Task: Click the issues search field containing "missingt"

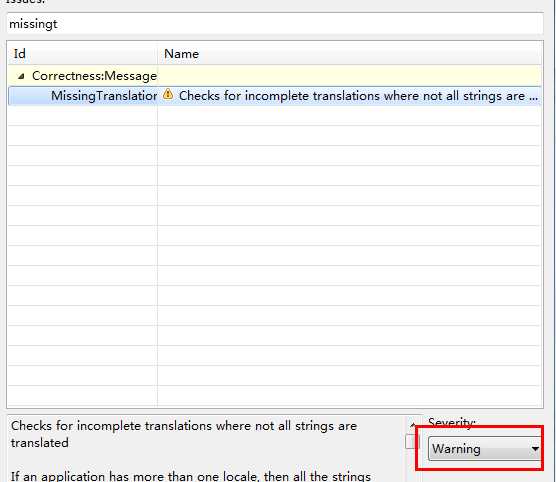Action: click(274, 24)
